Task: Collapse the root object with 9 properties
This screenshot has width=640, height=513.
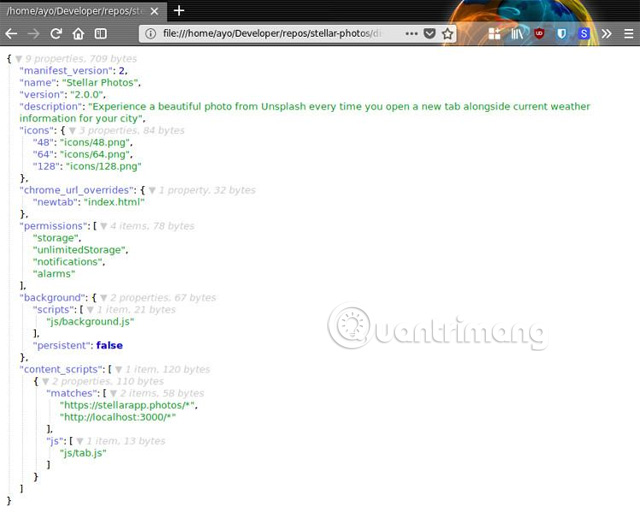Action: [19, 59]
